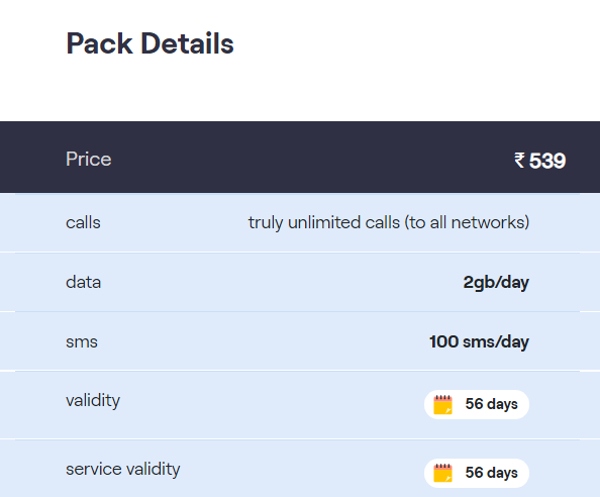The height and width of the screenshot is (497, 600).
Task: Click the service validity row label
Action: coord(123,469)
